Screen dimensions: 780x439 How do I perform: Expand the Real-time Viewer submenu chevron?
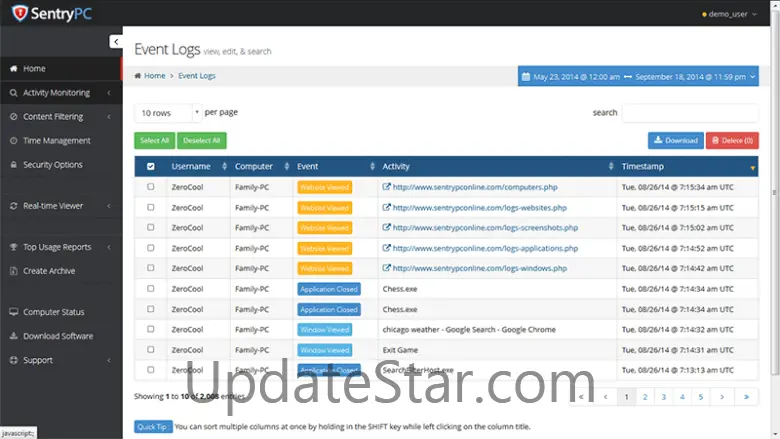tap(108, 206)
